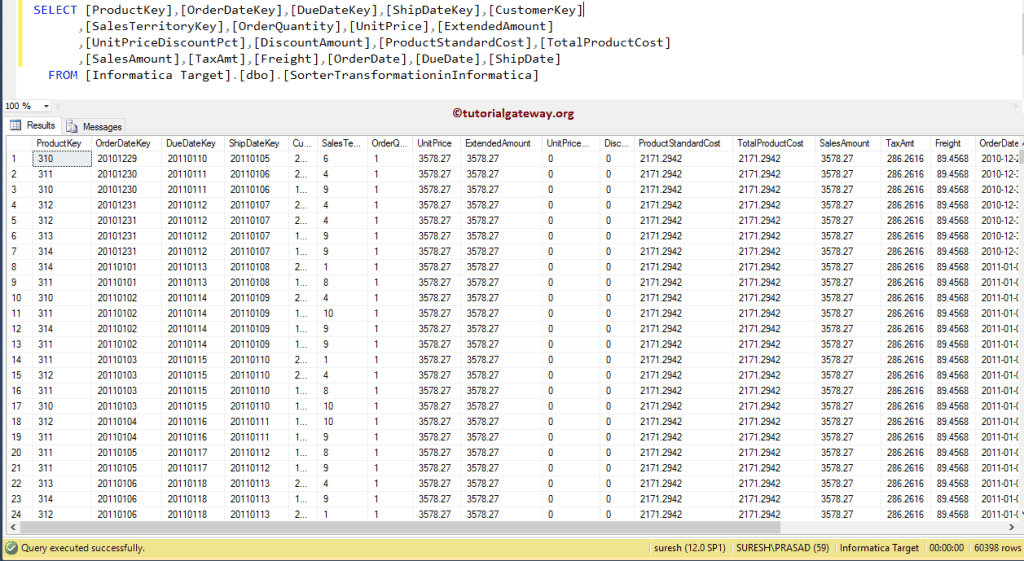Open the 100 % zoom dropdown
The height and width of the screenshot is (561, 1024).
[45, 106]
